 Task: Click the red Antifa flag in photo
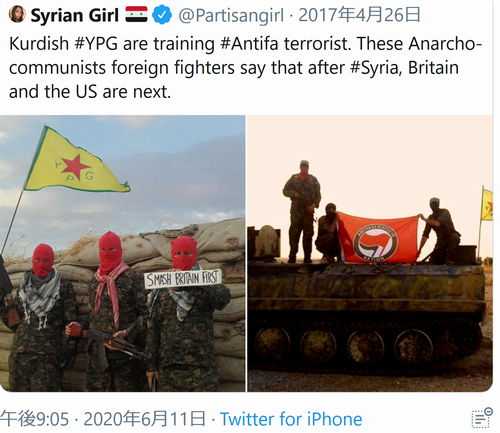coord(377,239)
